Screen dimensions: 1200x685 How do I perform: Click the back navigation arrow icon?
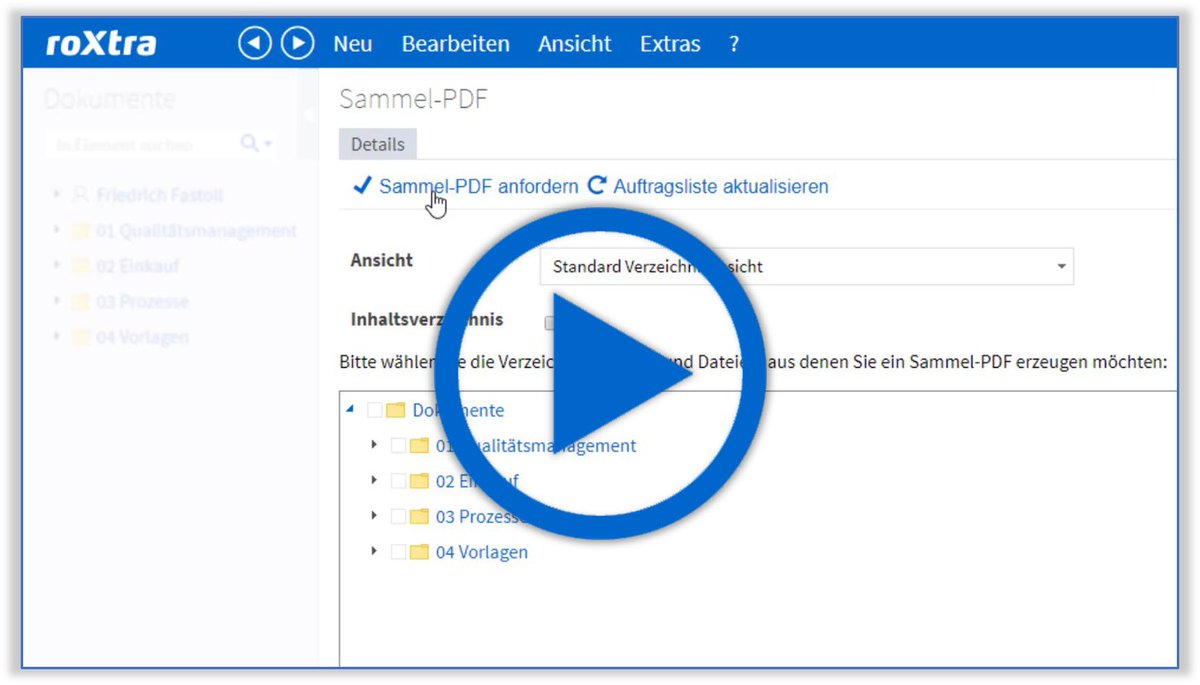click(x=255, y=44)
